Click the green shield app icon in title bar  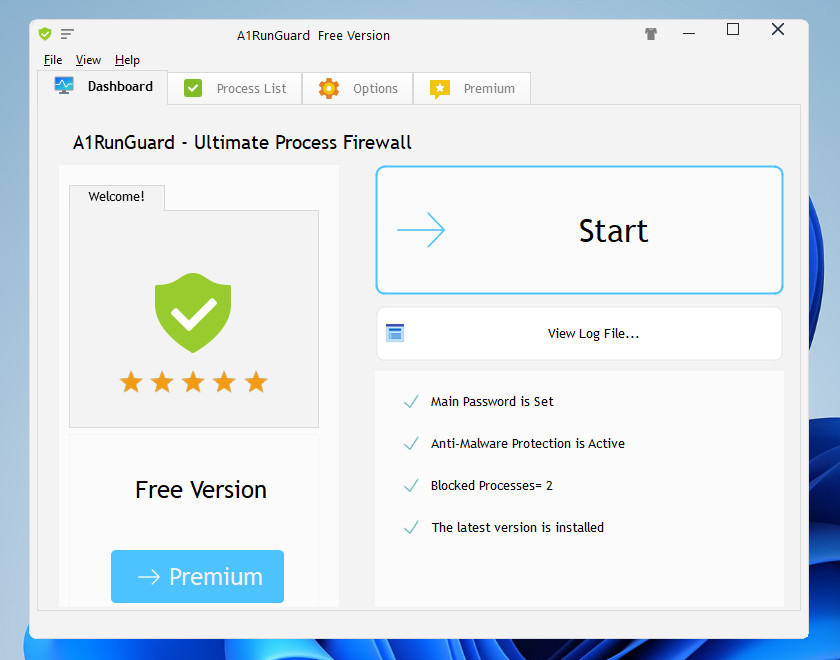45,34
